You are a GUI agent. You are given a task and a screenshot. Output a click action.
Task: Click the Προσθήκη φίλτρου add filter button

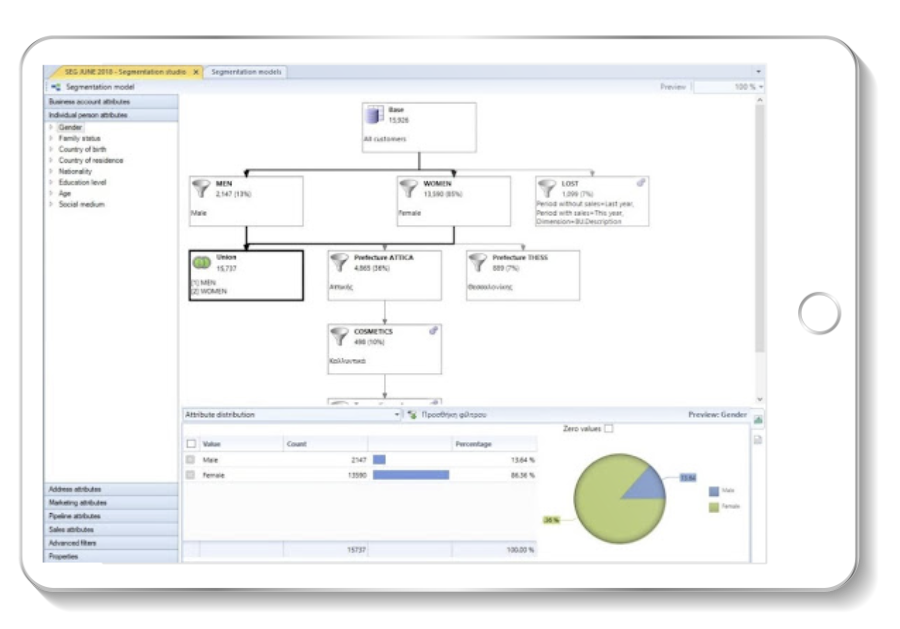coord(447,414)
